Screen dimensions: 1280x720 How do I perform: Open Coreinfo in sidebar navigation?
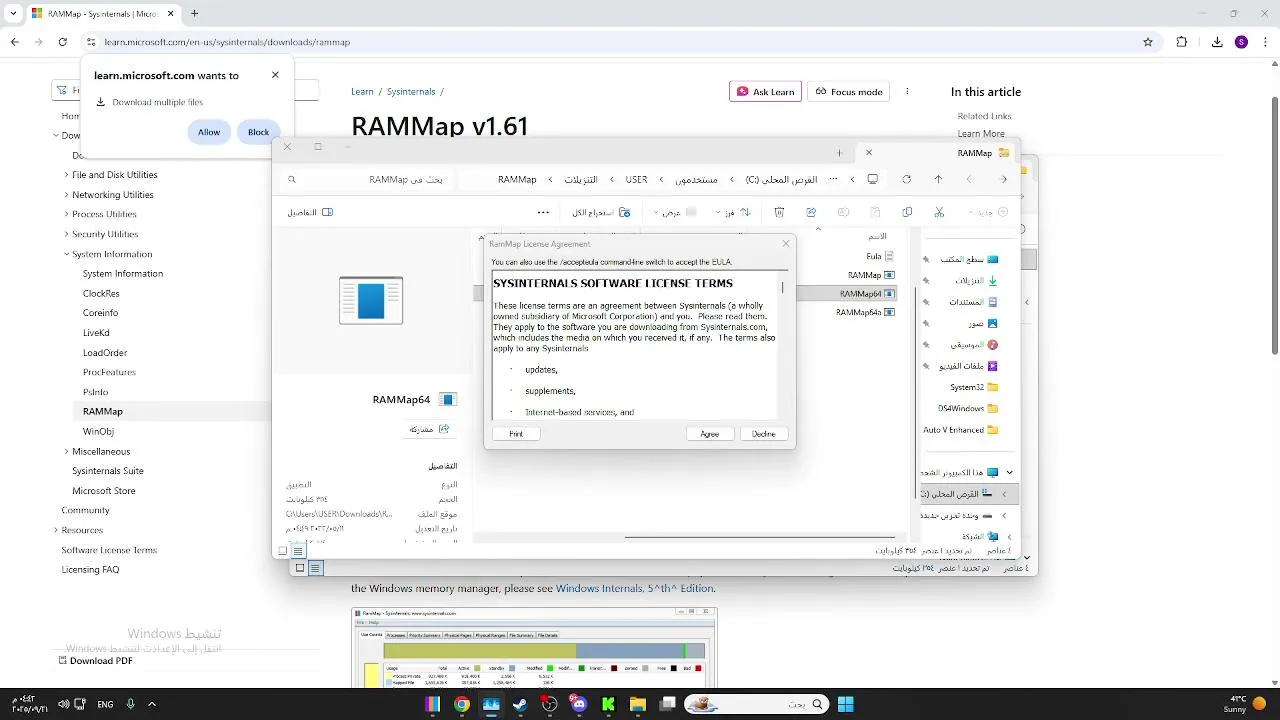[100, 313]
